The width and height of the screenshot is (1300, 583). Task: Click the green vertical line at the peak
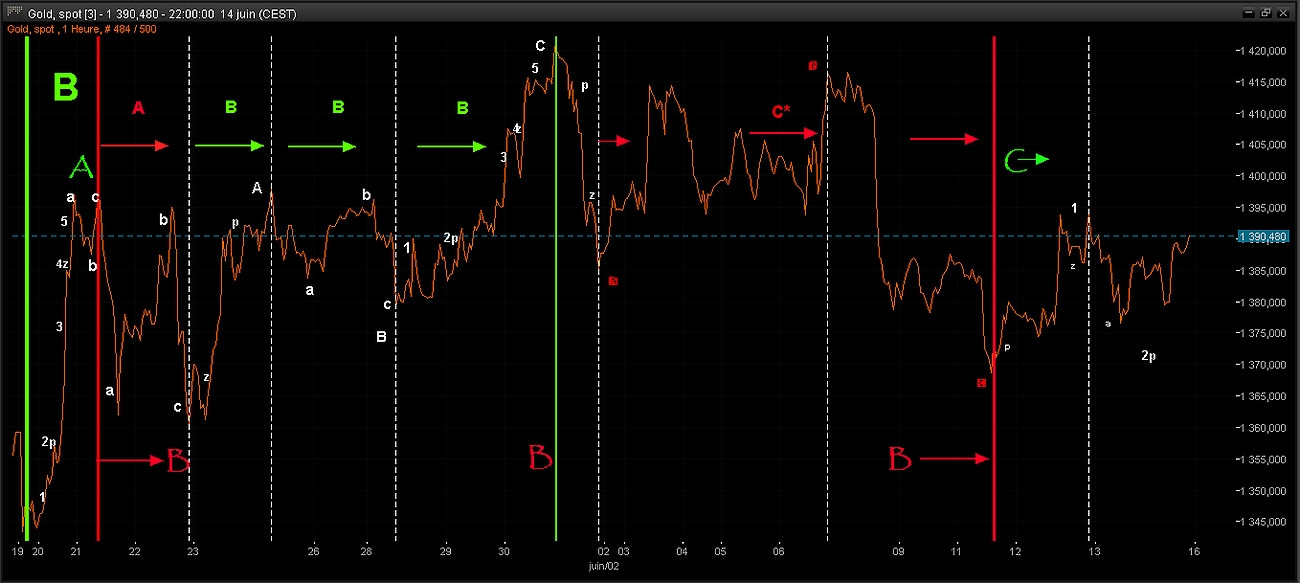point(557,300)
